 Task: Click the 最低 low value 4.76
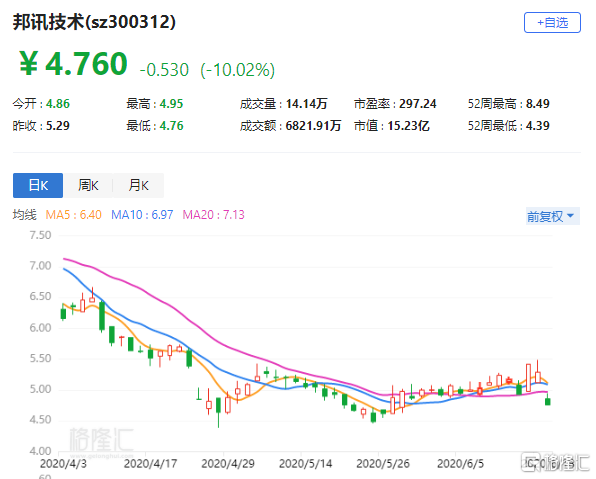[x=171, y=126]
